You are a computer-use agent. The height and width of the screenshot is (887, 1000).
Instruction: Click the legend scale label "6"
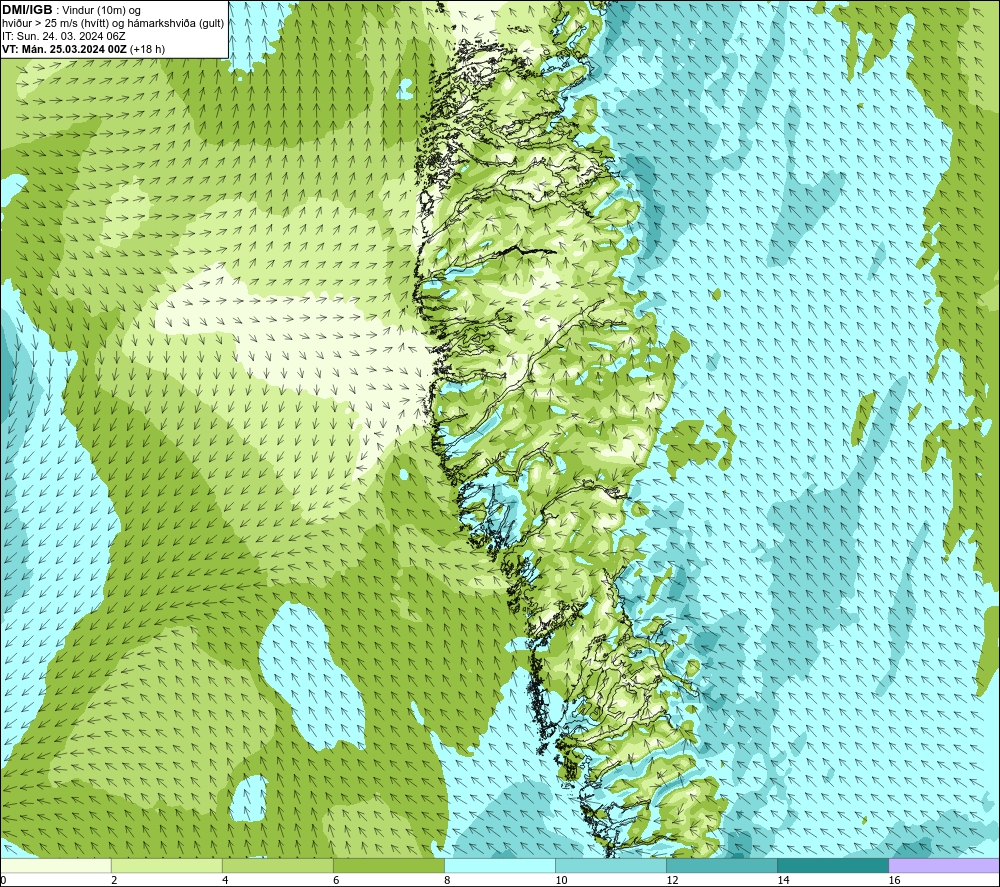pos(336,880)
